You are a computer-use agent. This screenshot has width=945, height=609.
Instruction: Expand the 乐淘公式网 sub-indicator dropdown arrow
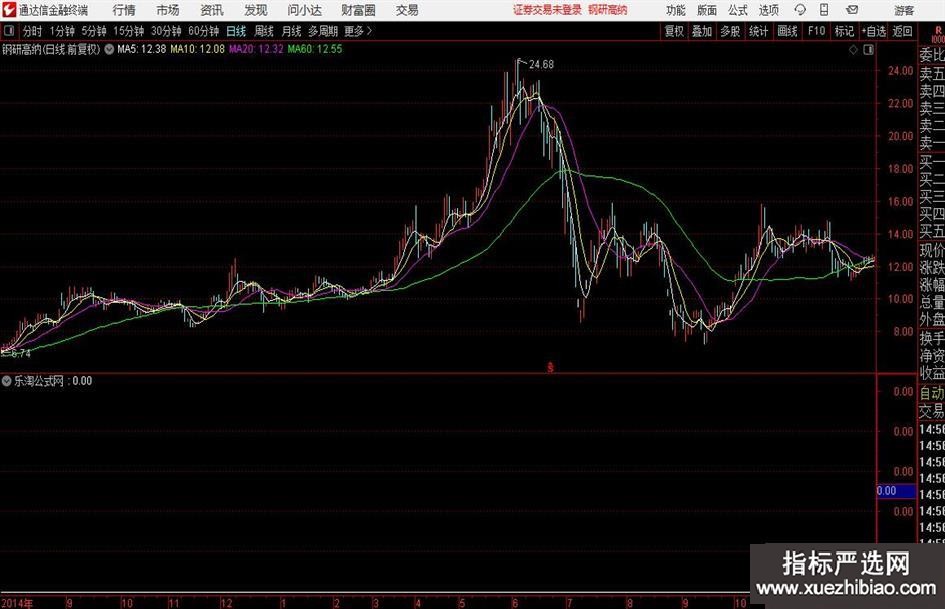[7, 380]
